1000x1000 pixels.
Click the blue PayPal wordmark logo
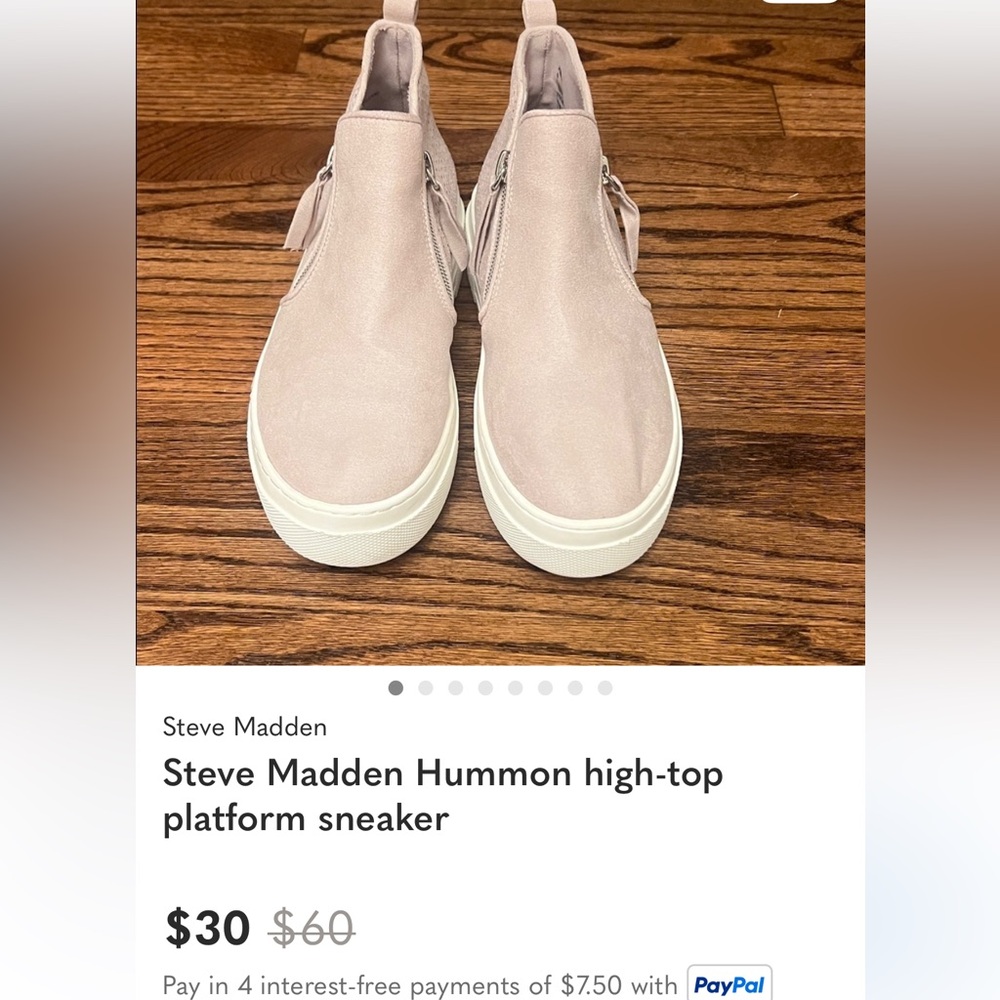coord(729,984)
